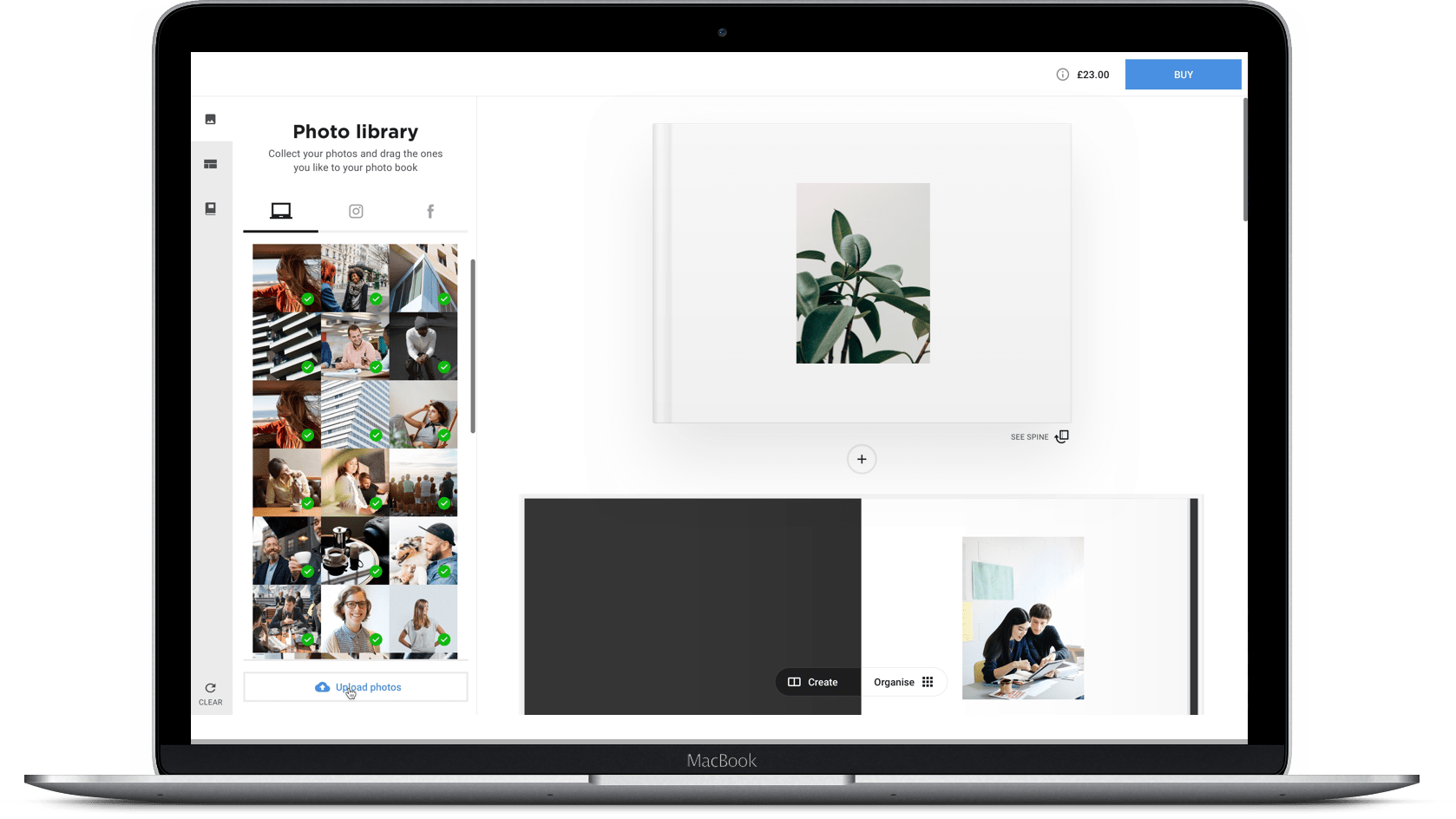
Task: Select the plant photo on the cover
Action: point(862,272)
